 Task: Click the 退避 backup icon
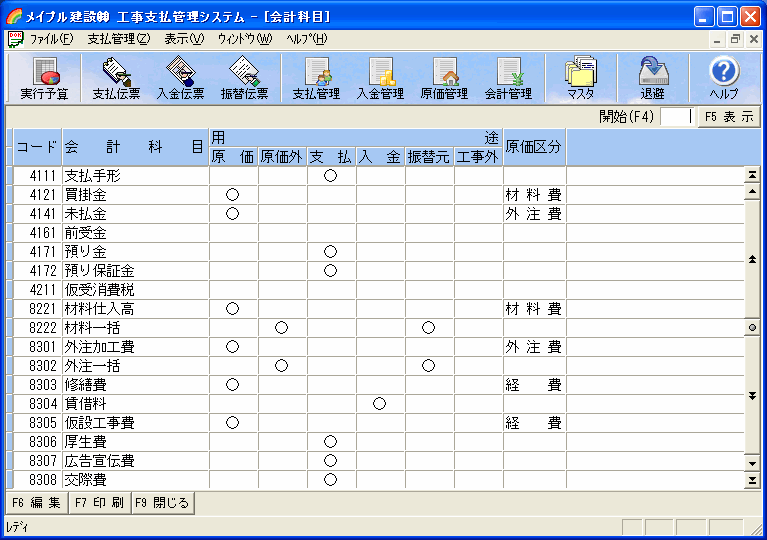[652, 78]
